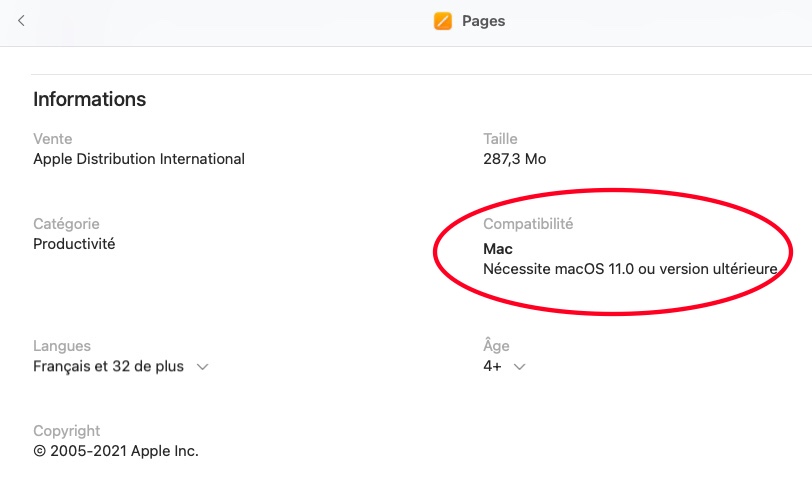Click the Taille label
Image resolution: width=812 pixels, height=480 pixels.
click(500, 139)
